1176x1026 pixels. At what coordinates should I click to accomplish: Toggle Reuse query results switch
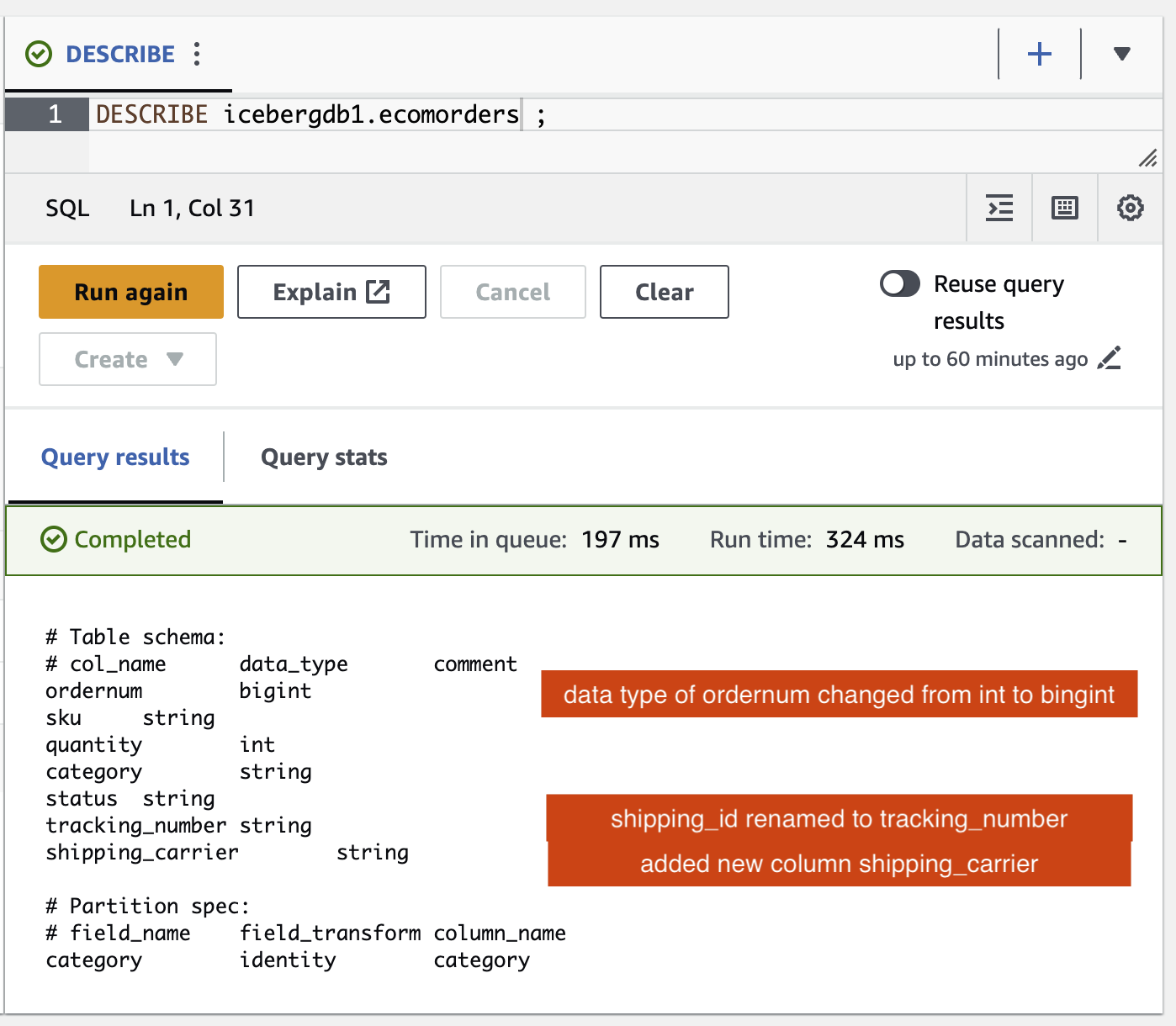[900, 284]
